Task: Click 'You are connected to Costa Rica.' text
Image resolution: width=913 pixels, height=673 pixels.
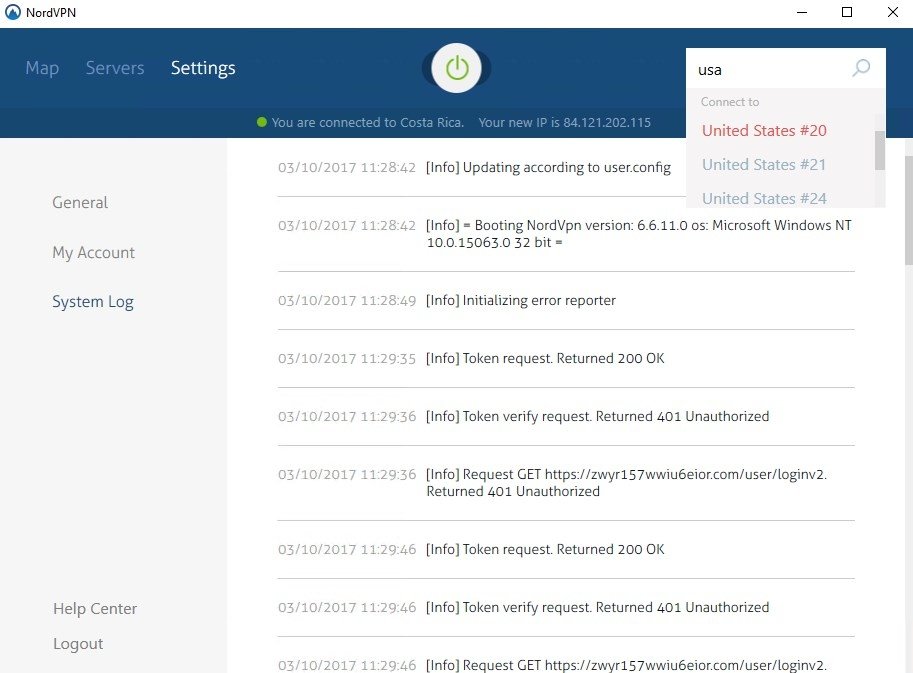Action: tap(367, 122)
